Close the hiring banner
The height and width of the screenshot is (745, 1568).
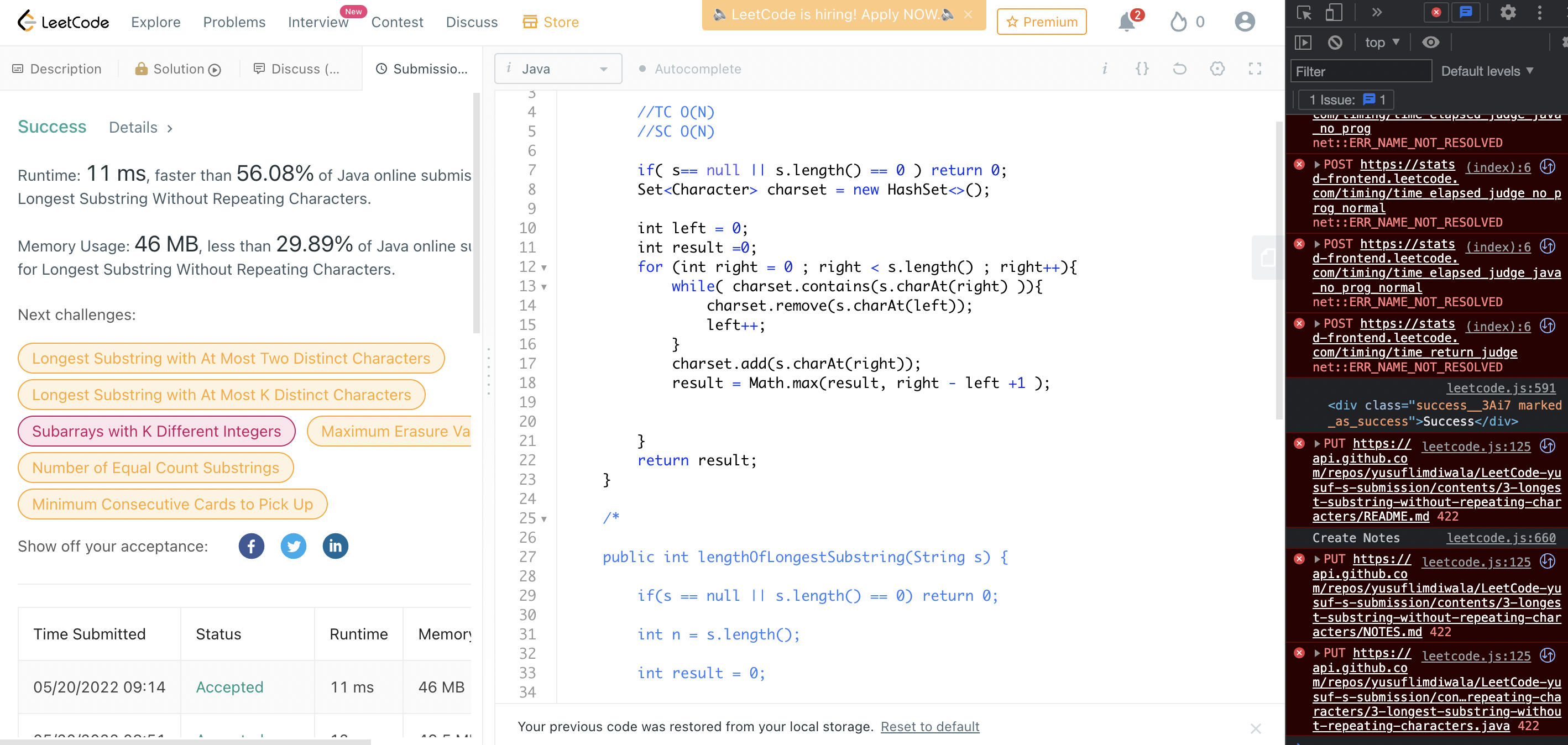point(968,14)
